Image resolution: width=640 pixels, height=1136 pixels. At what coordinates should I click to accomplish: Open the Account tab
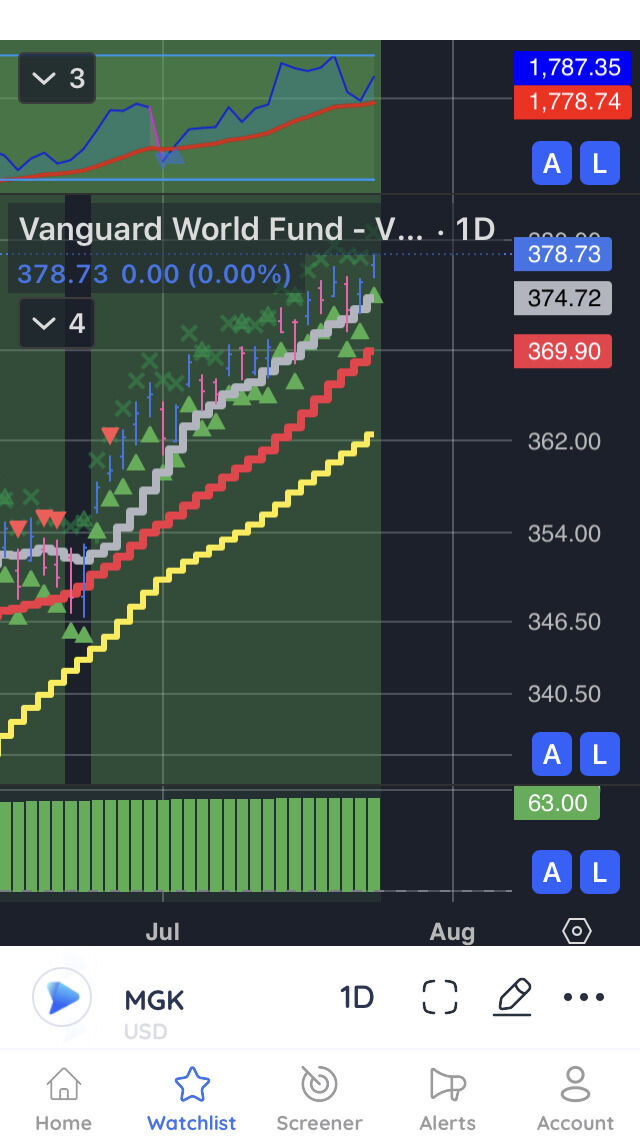[575, 1097]
